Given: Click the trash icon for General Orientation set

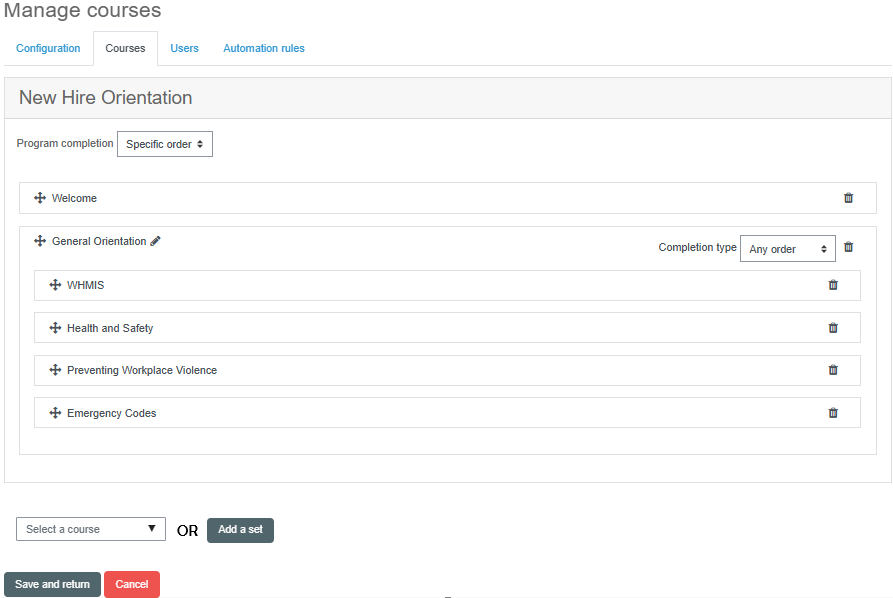Looking at the screenshot, I should point(848,247).
